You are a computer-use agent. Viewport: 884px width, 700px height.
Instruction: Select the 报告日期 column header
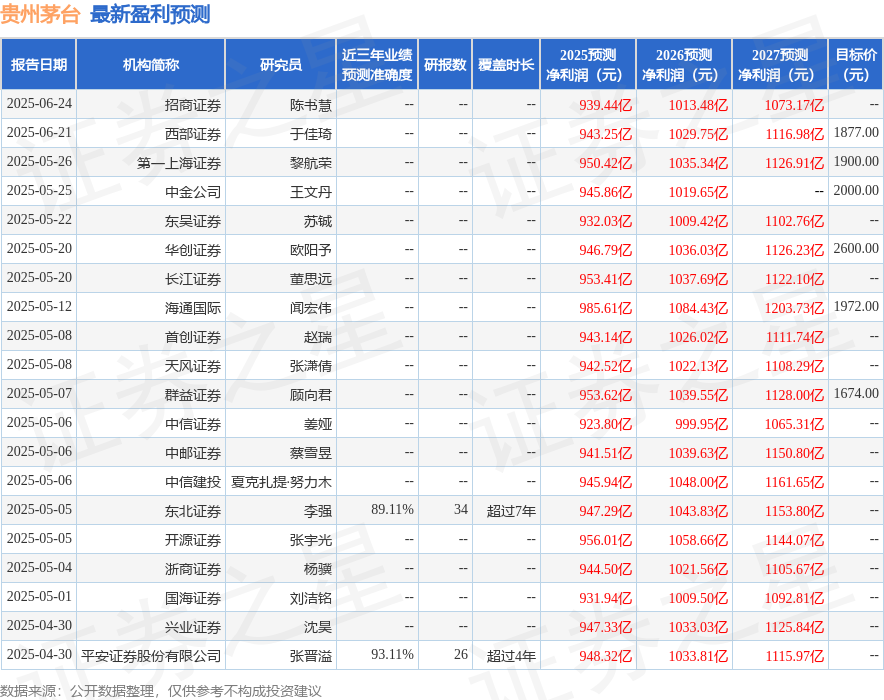(38, 64)
